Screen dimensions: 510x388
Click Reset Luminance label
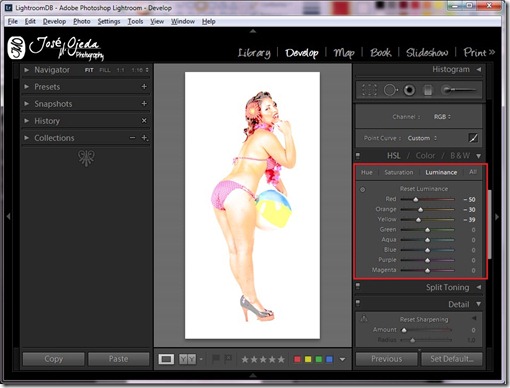pyautogui.click(x=424, y=189)
